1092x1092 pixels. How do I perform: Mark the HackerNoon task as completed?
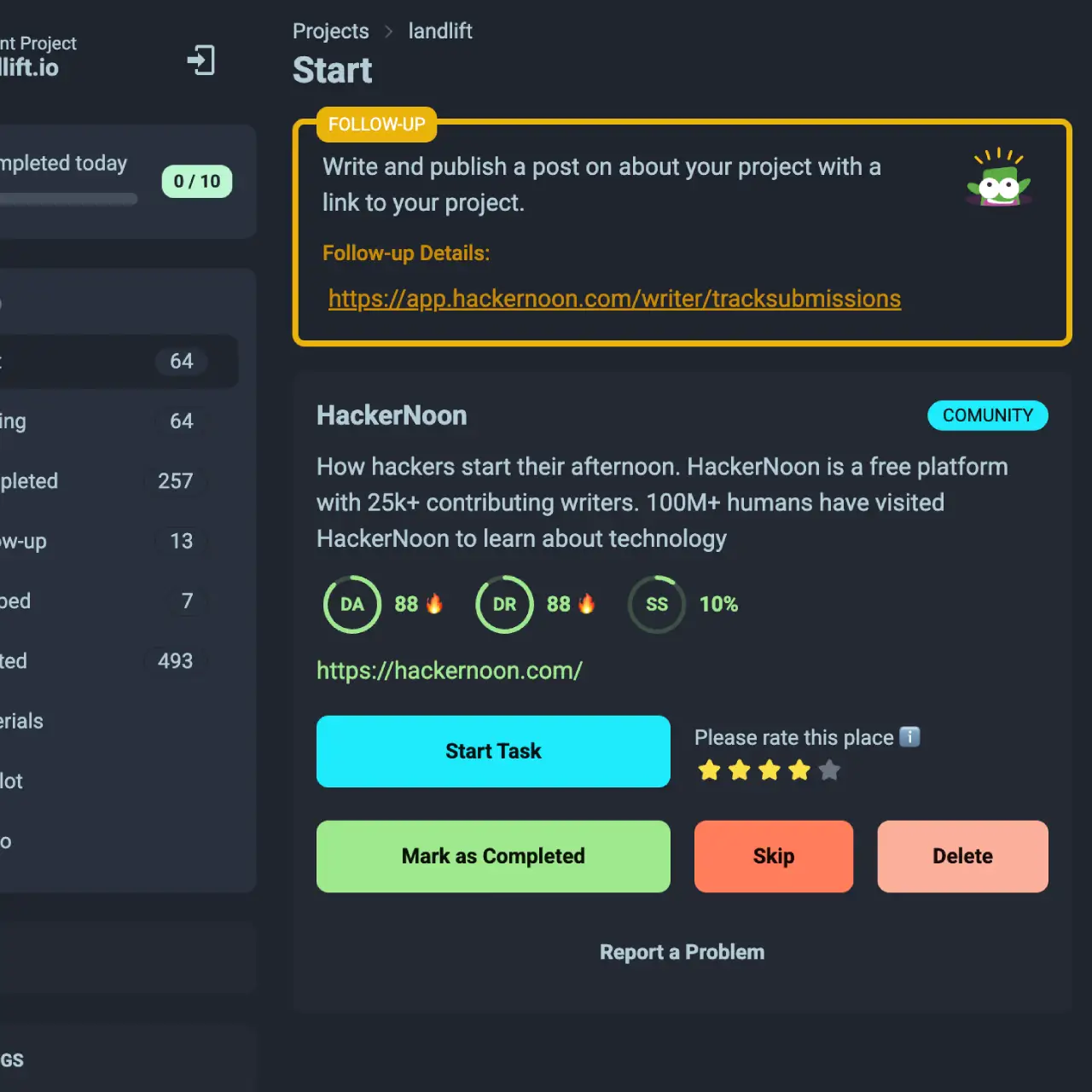click(x=493, y=856)
